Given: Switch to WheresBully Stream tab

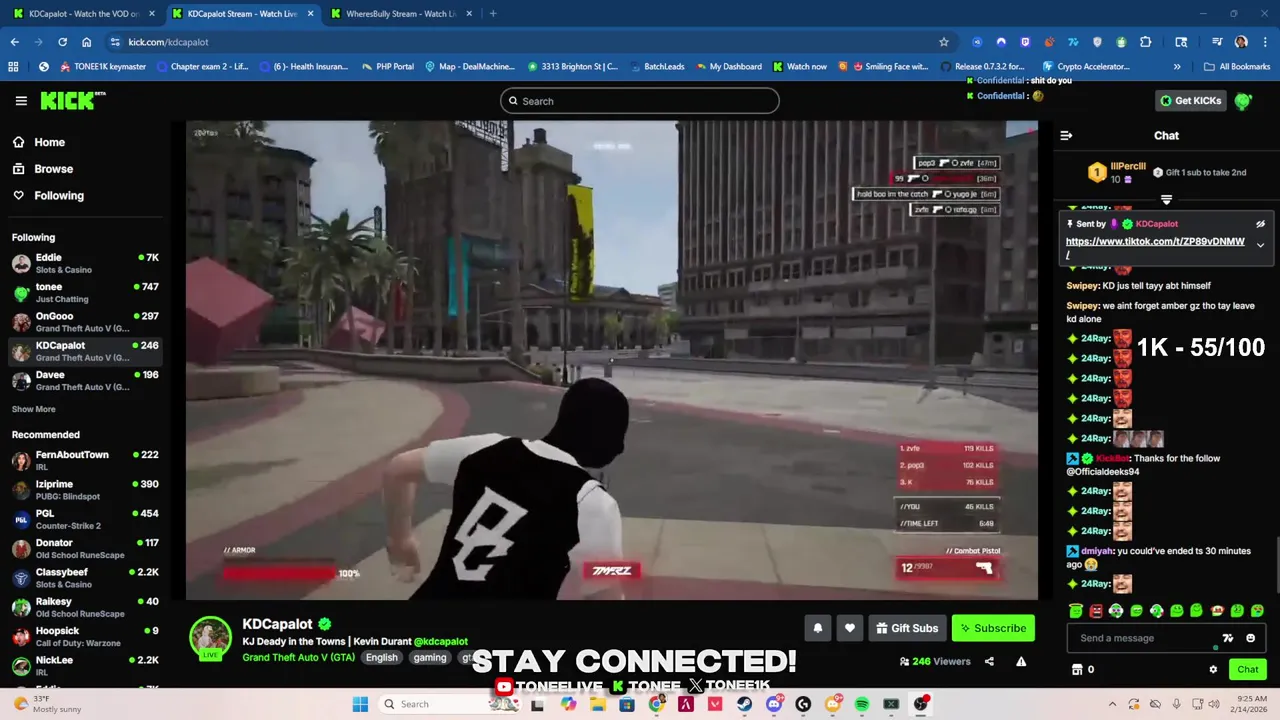Looking at the screenshot, I should point(400,14).
